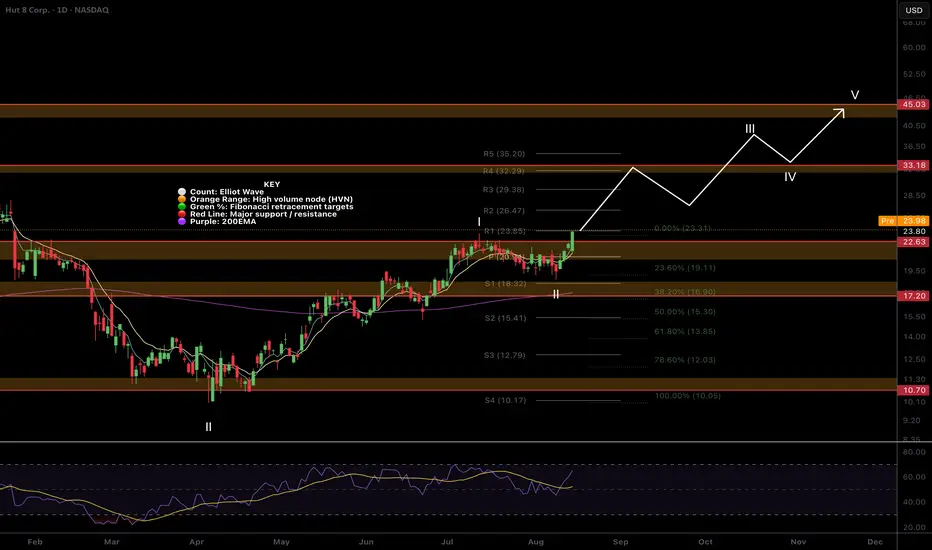The image size is (932, 550).
Task: Click the R5 (35.20) pivot label
Action: [503, 155]
